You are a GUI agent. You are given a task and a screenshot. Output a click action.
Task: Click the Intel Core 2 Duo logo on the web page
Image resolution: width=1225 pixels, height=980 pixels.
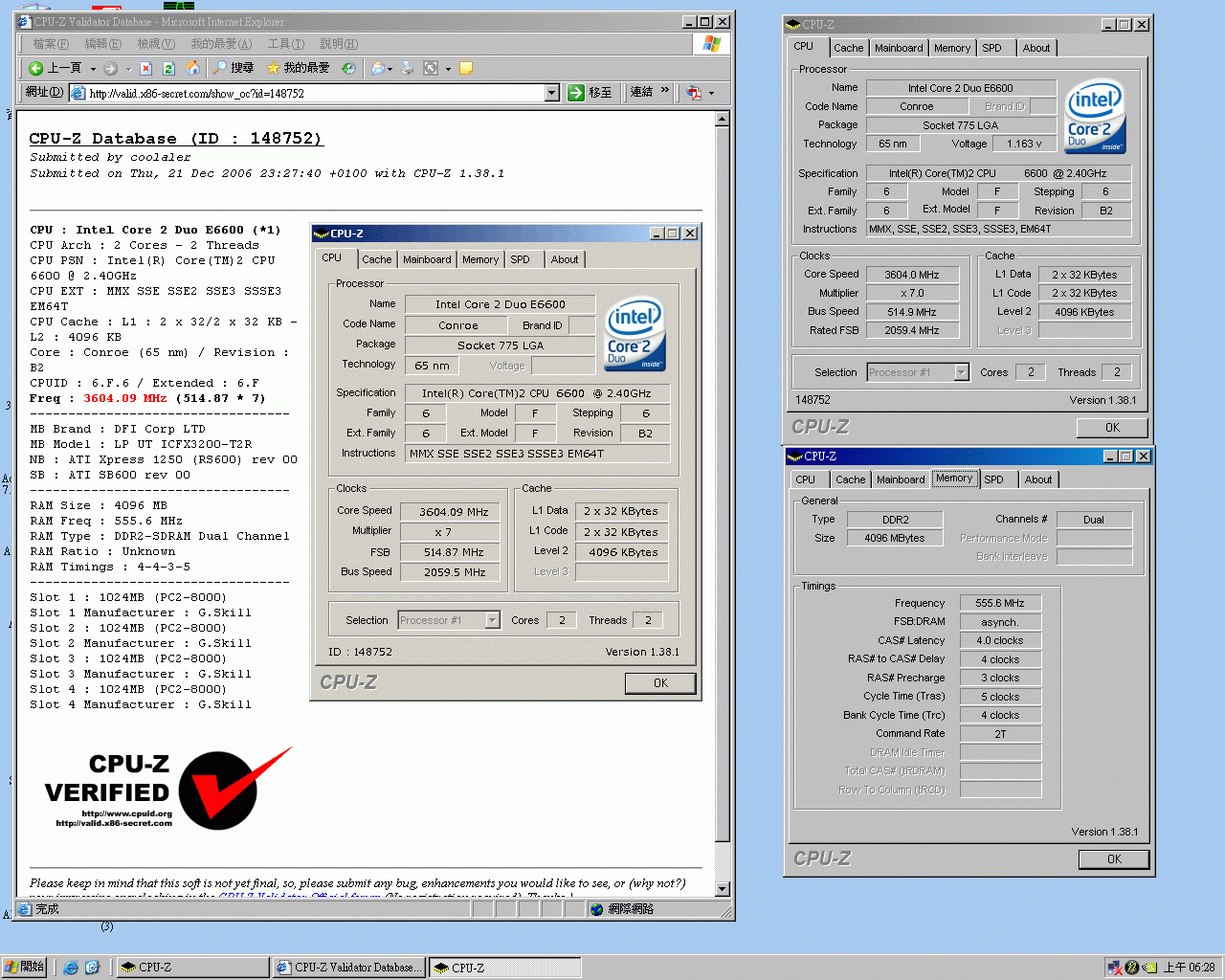point(635,334)
